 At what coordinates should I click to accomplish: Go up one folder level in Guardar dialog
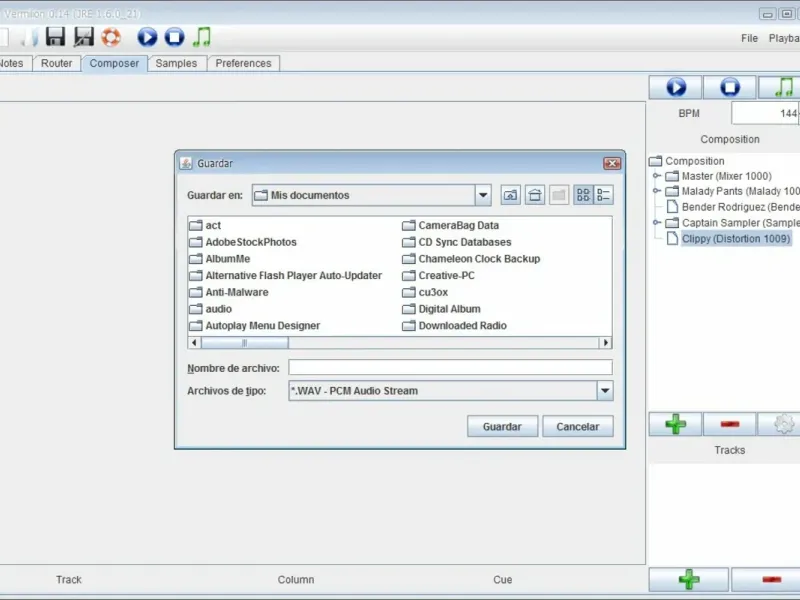510,195
